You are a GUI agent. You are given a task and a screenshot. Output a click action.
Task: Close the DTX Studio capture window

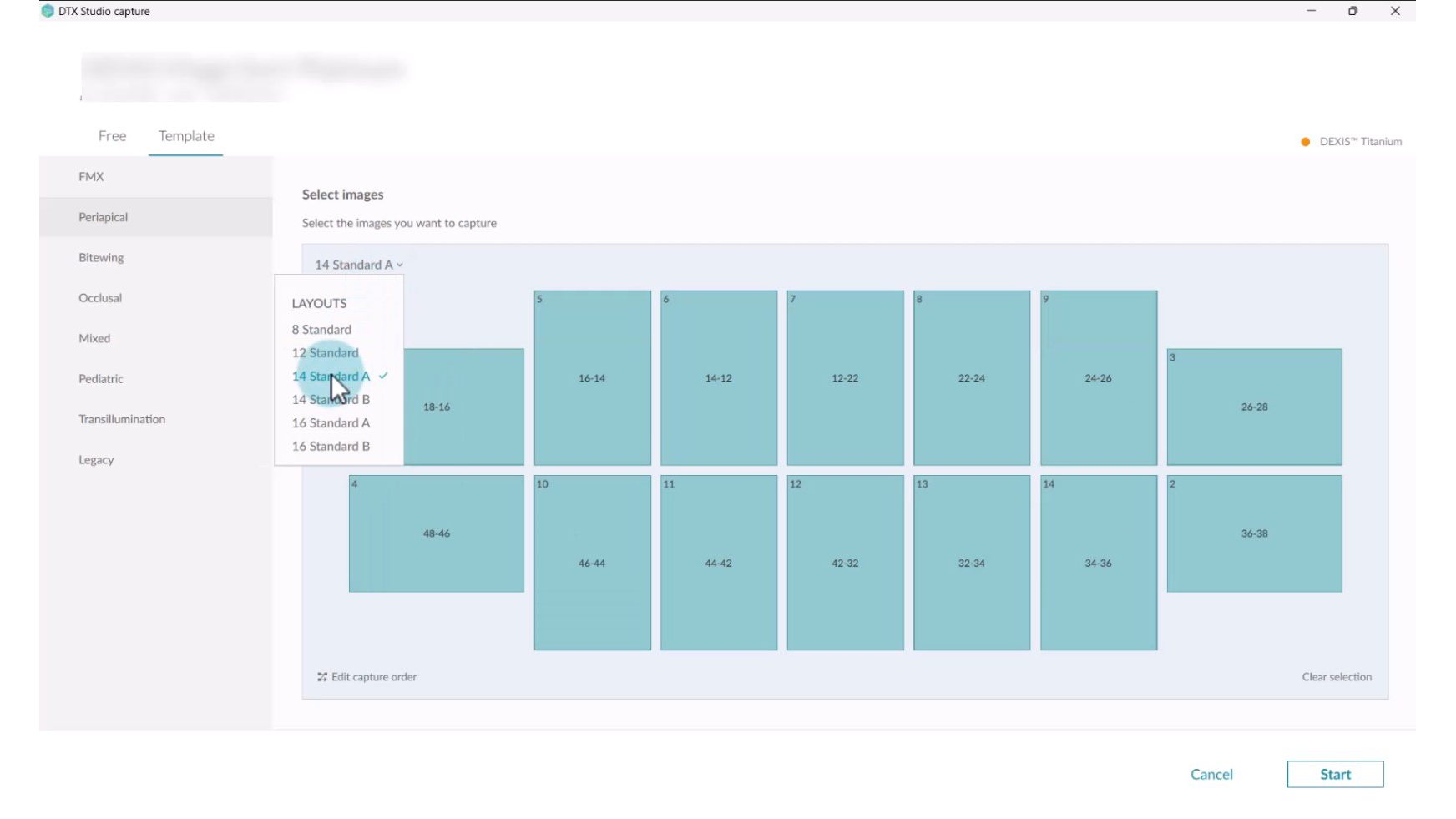1395,11
